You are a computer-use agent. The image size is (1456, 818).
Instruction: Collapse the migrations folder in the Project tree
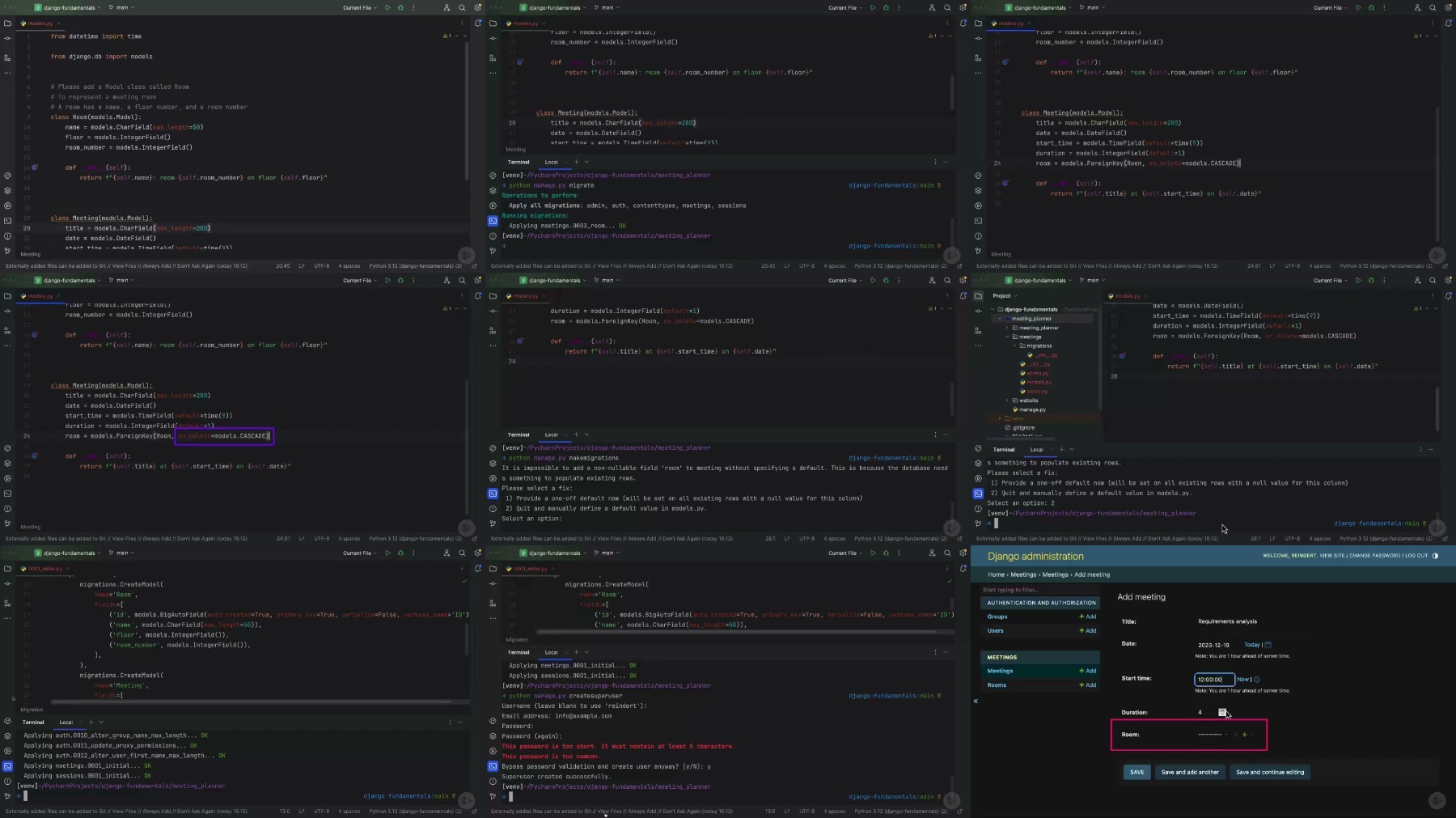[x=1014, y=345]
